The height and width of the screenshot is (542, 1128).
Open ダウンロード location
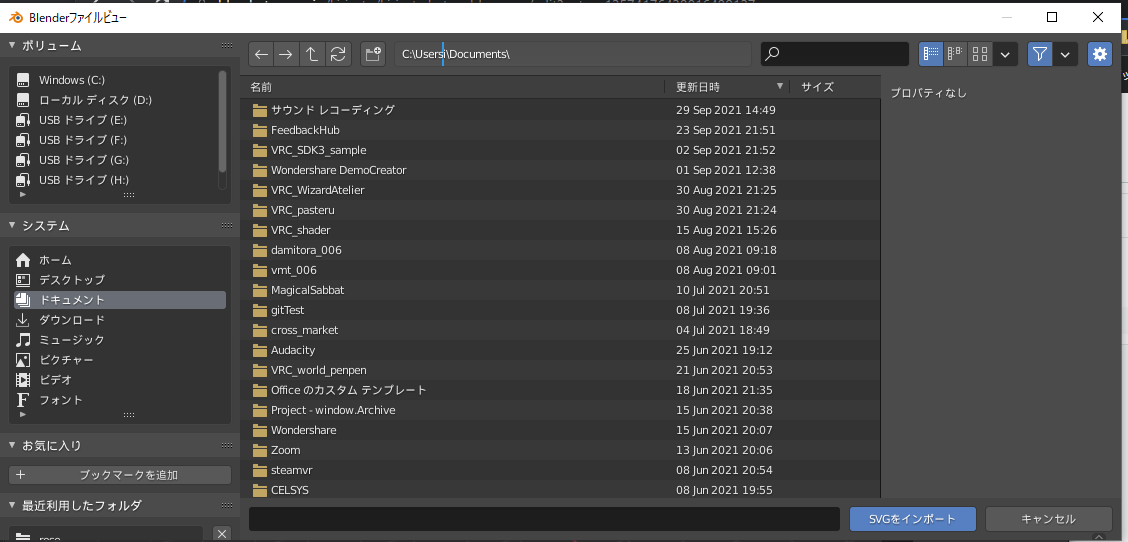[119, 320]
